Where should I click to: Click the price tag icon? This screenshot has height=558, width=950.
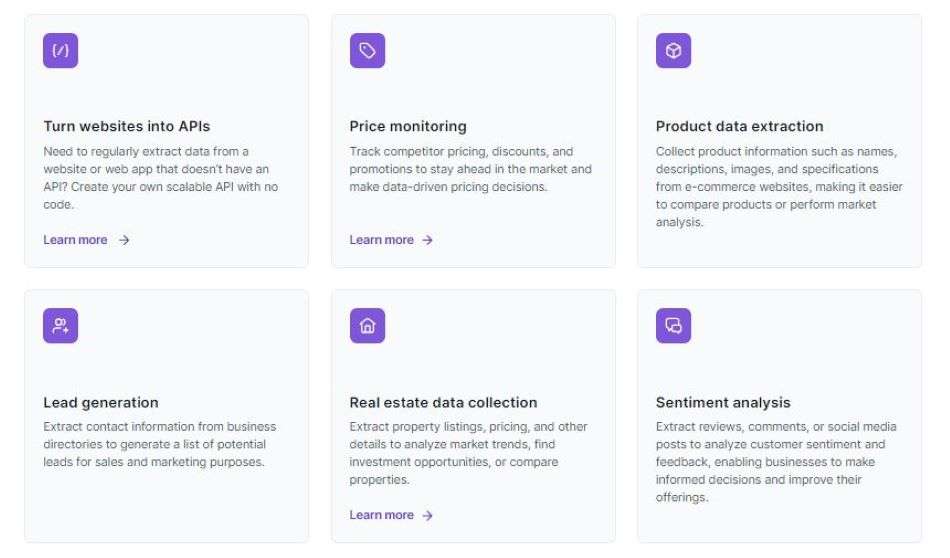[x=367, y=51]
